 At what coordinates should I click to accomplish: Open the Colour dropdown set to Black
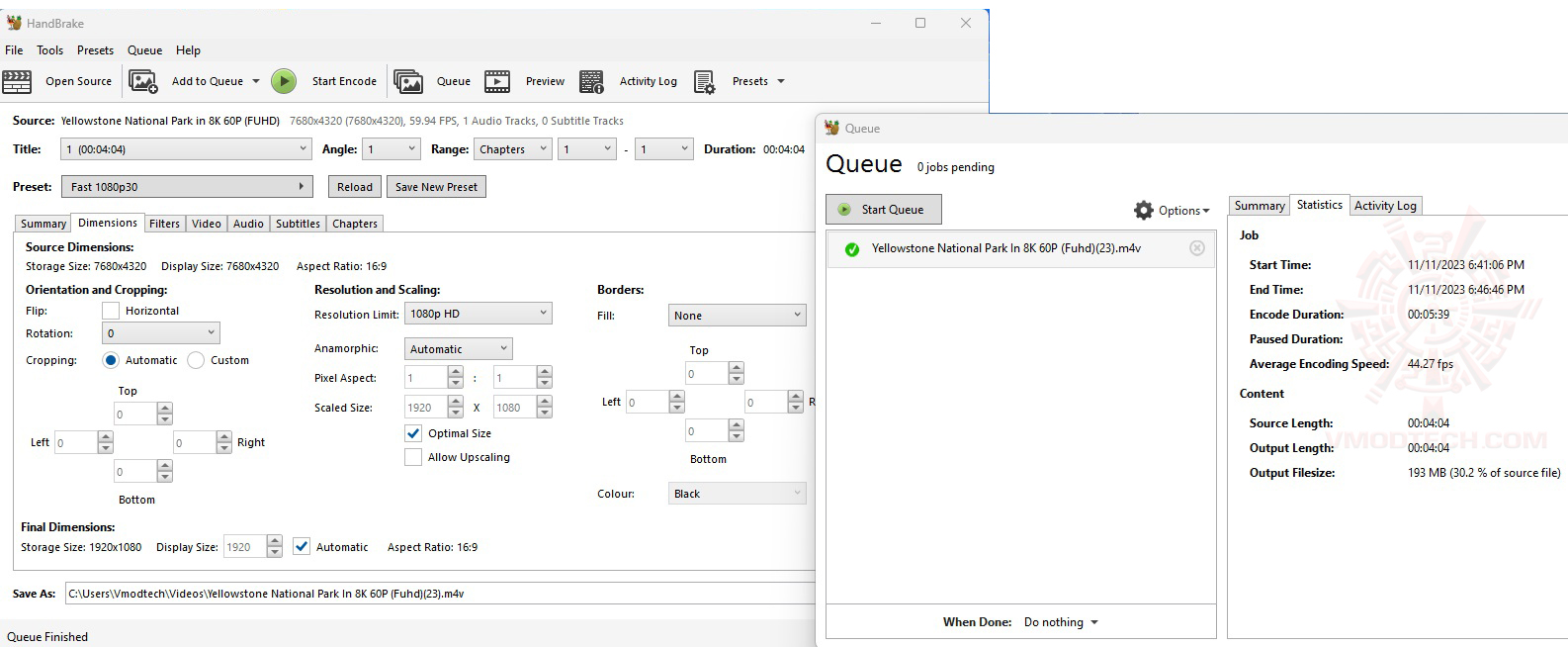click(738, 494)
